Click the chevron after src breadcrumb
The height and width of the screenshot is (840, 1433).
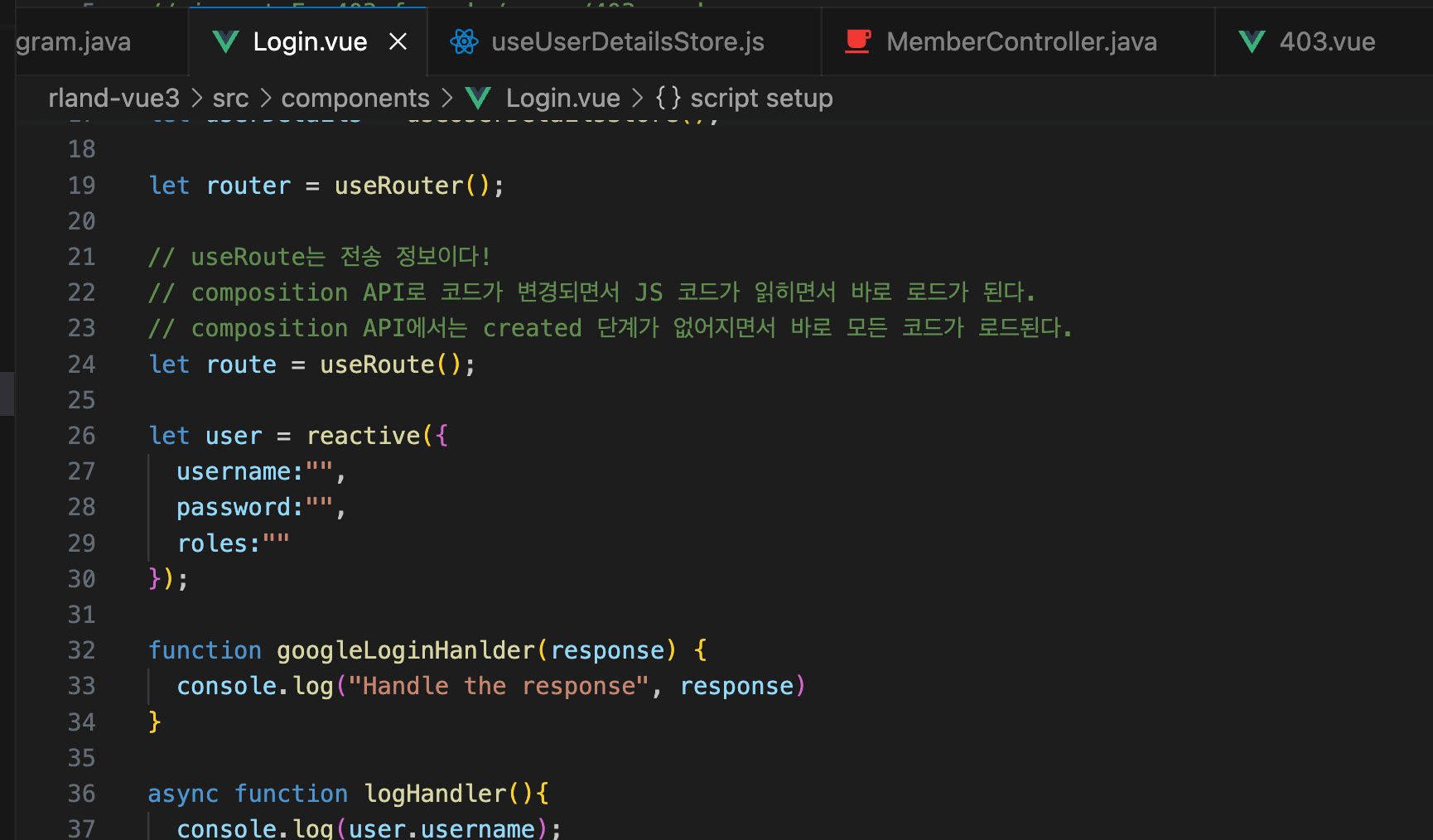point(265,98)
